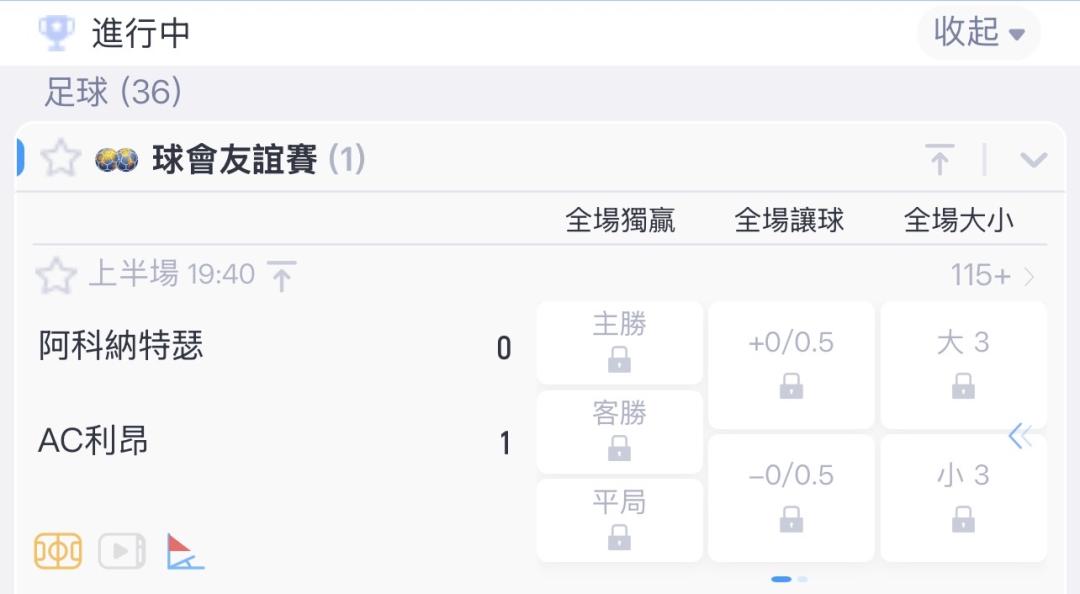
Task: Choose the 平局 odds button
Action: pos(620,520)
